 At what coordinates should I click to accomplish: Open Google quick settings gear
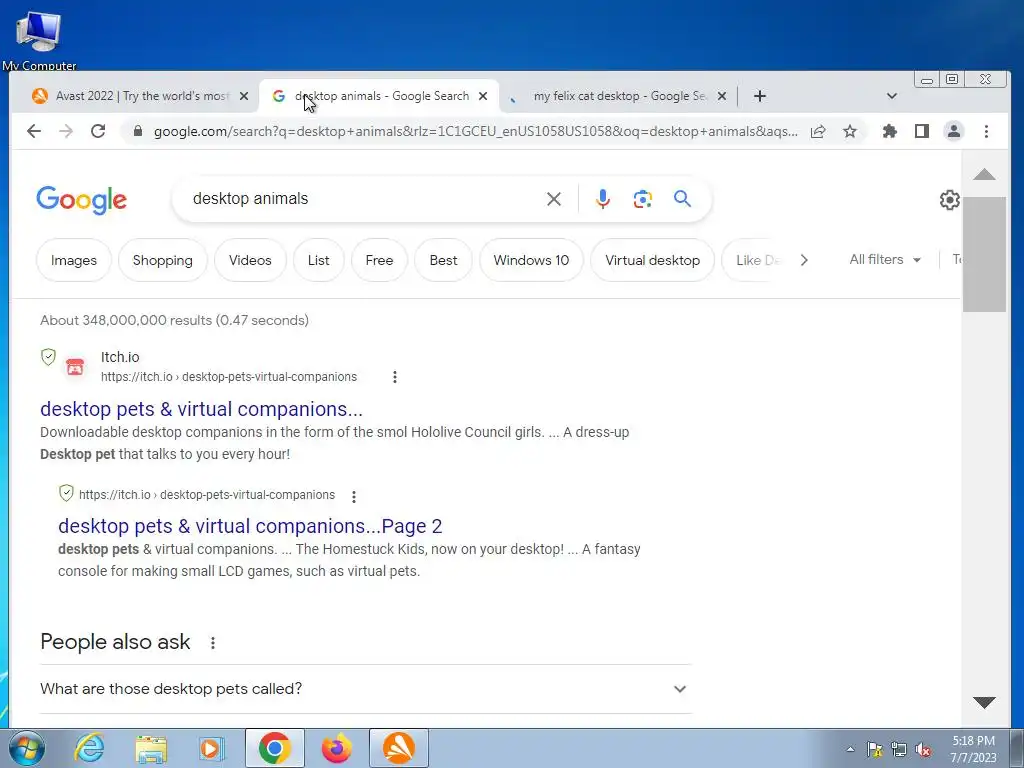point(950,200)
